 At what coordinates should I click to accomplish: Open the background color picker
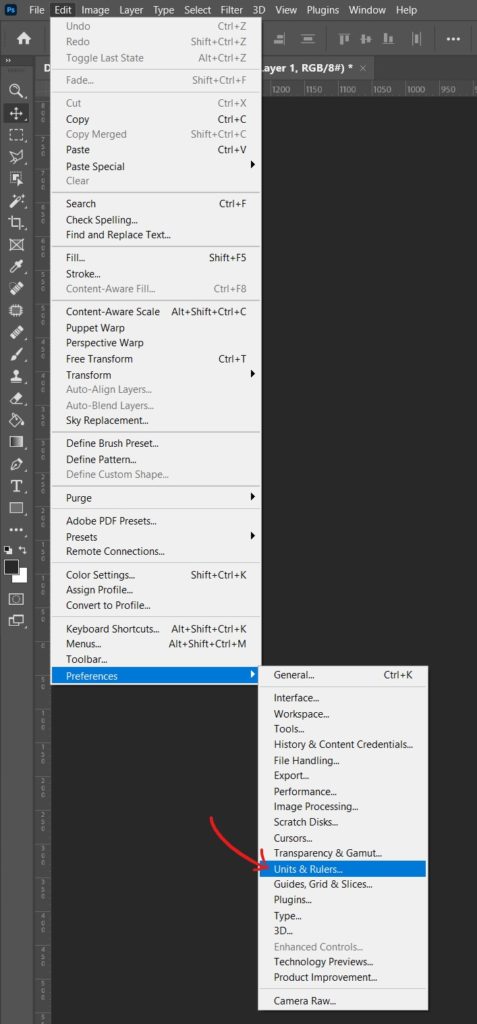click(x=22, y=577)
